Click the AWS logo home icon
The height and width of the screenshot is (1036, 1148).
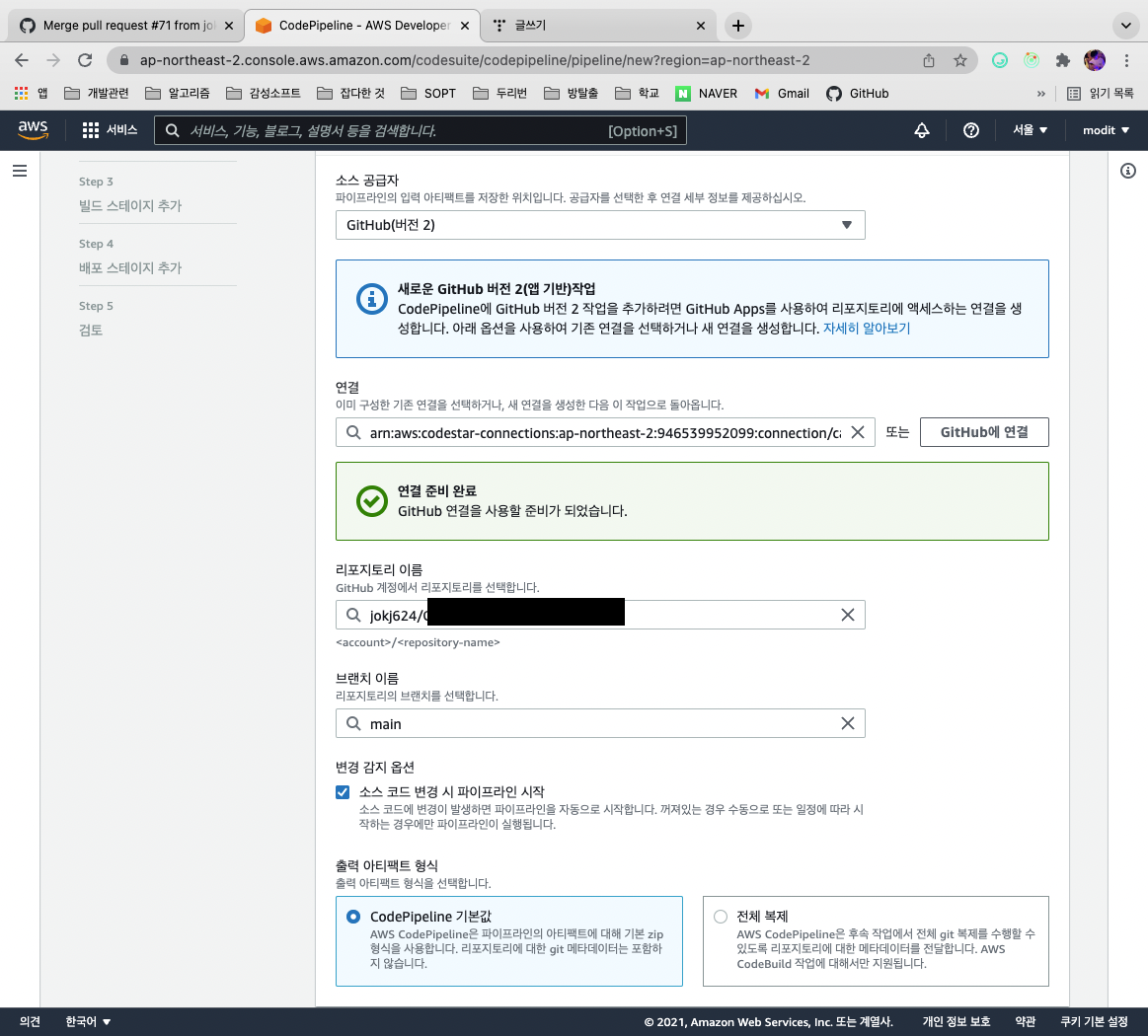(x=33, y=130)
